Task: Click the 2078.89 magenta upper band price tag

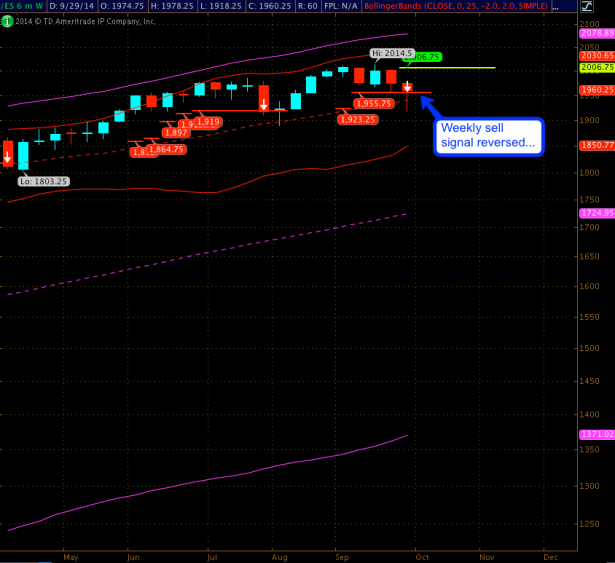Action: (596, 33)
